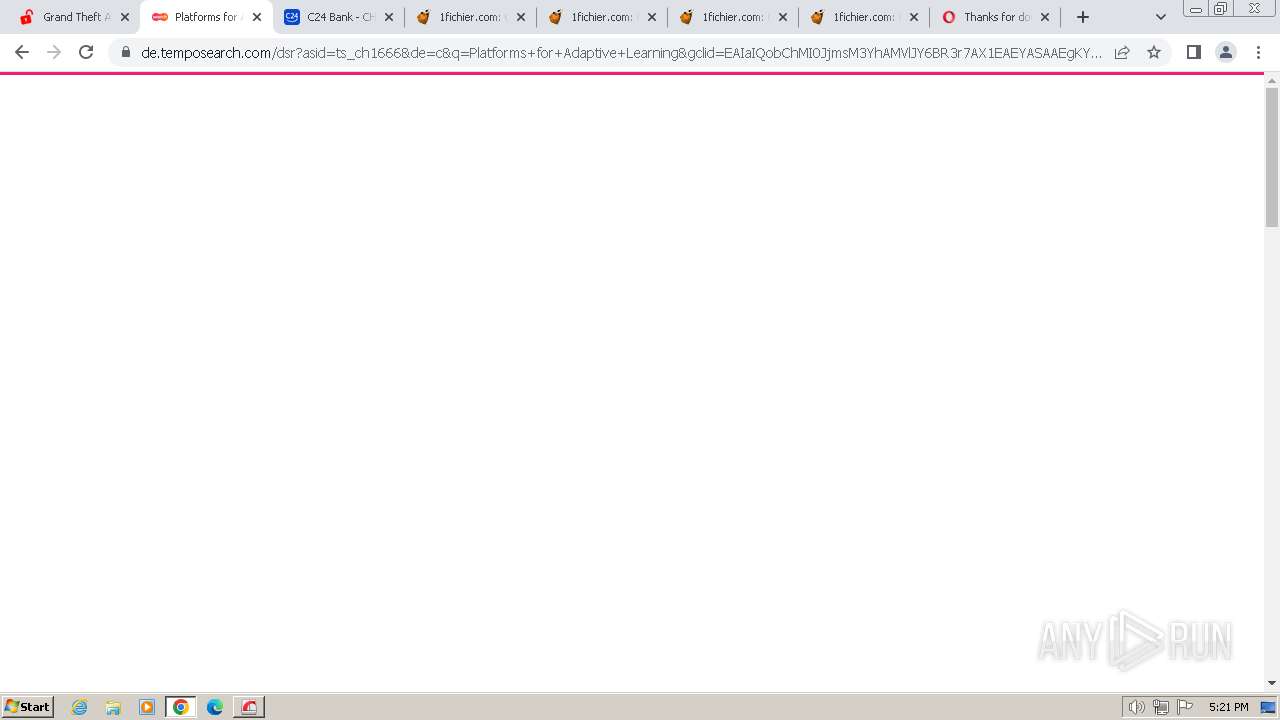This screenshot has width=1280, height=720.
Task: Share this page icon in address bar
Action: point(1122,52)
